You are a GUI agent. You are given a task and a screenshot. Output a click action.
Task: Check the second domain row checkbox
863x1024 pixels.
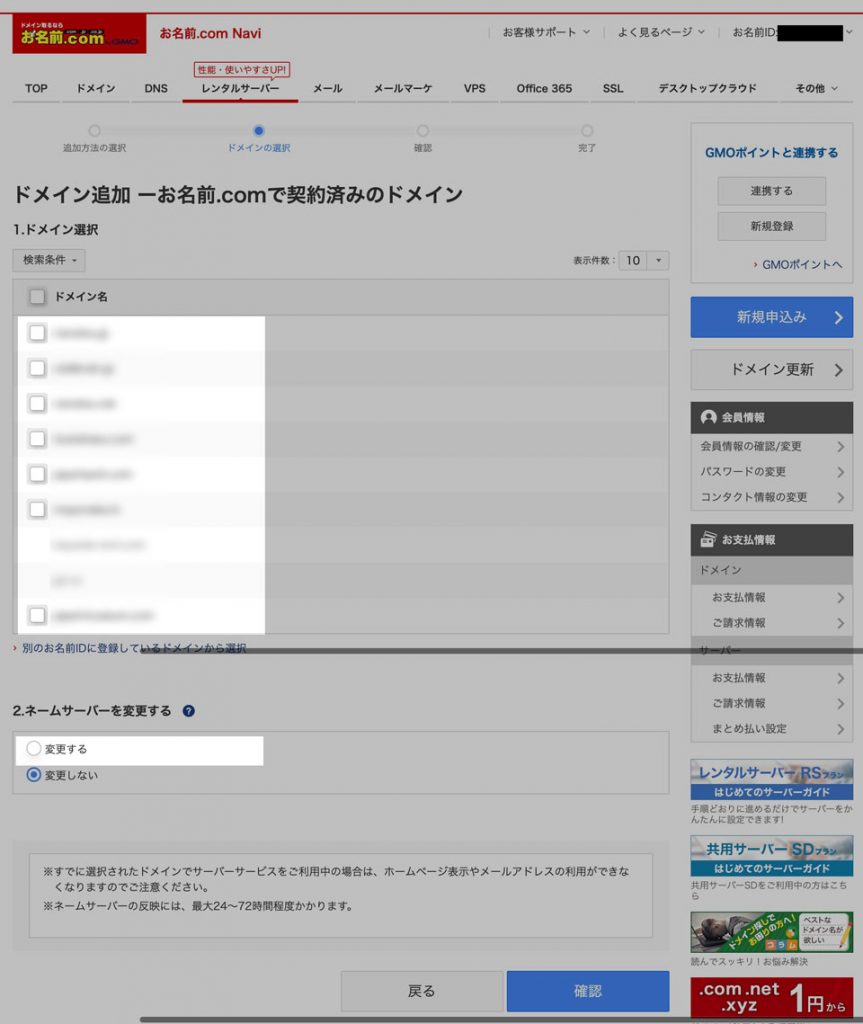click(37, 368)
